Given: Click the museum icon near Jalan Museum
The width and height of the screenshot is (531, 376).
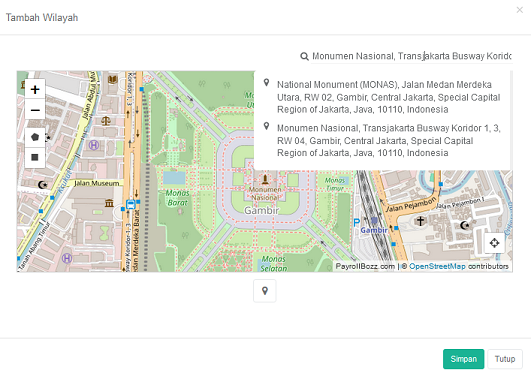Looking at the screenshot, I should click(x=109, y=203).
